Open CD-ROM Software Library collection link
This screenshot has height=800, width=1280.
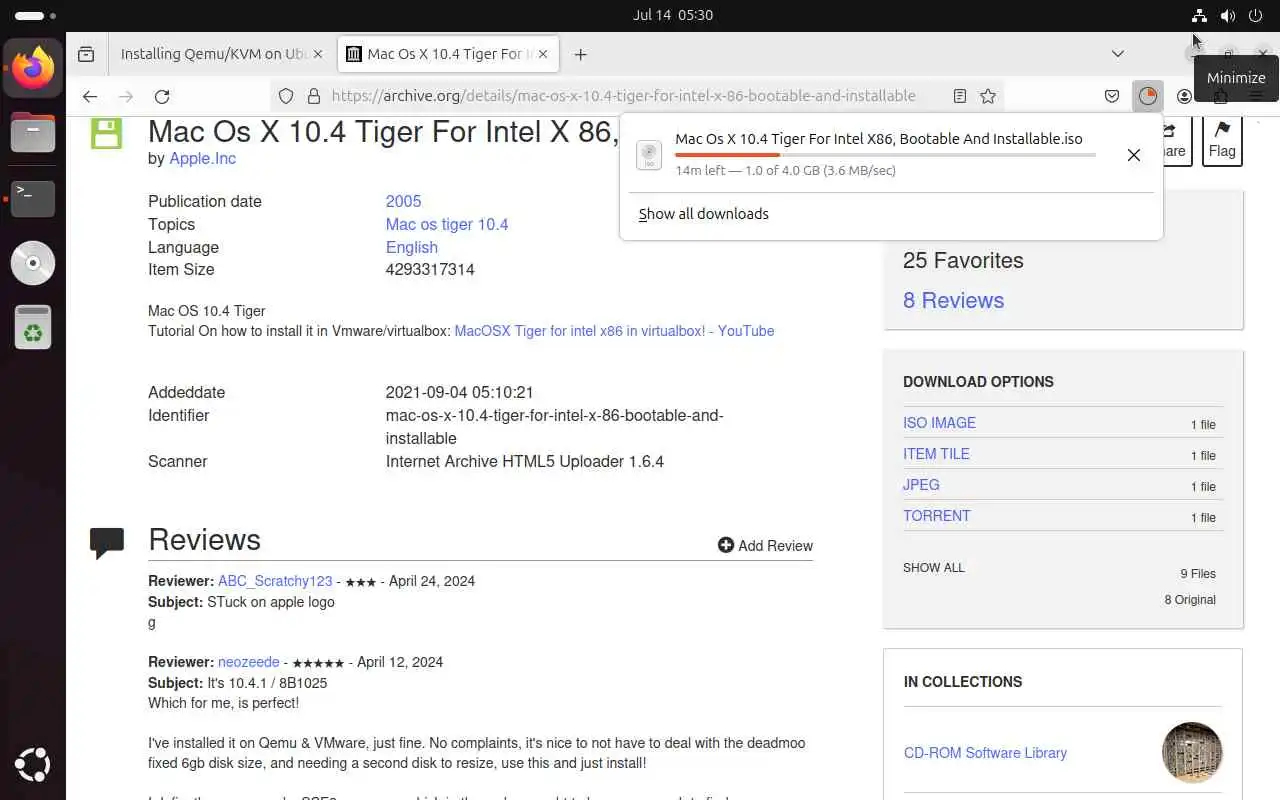(x=985, y=753)
